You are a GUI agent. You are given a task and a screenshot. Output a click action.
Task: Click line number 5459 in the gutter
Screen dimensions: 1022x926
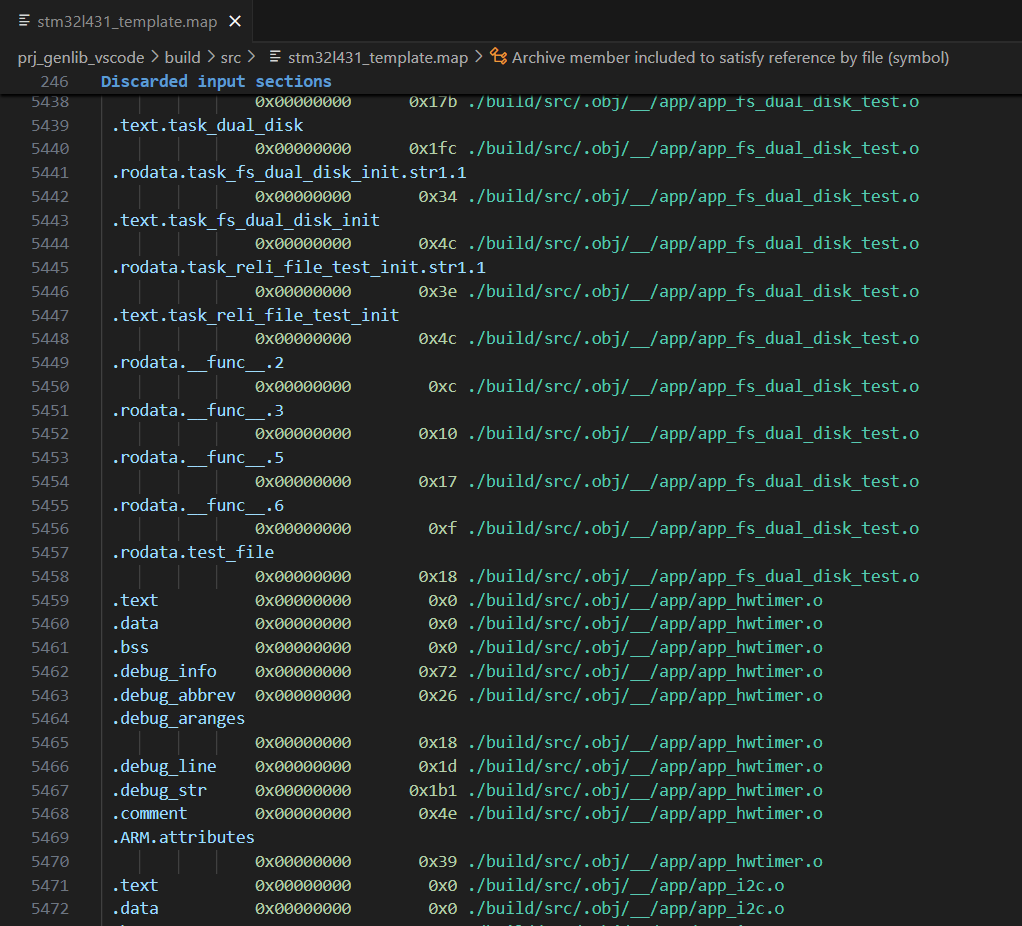pos(50,600)
